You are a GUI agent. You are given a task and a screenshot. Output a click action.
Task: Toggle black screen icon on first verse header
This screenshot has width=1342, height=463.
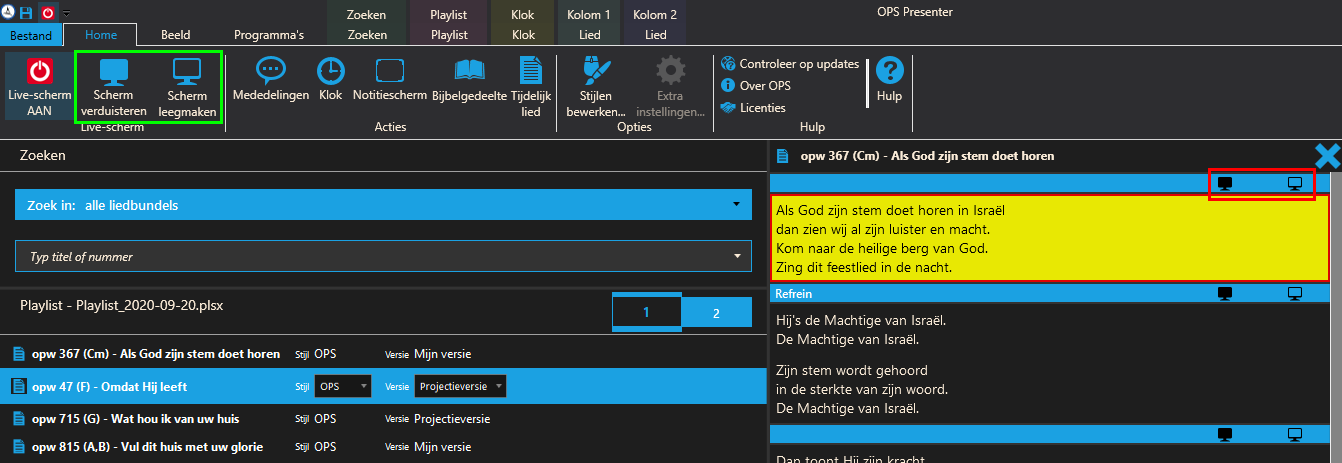tap(1224, 183)
